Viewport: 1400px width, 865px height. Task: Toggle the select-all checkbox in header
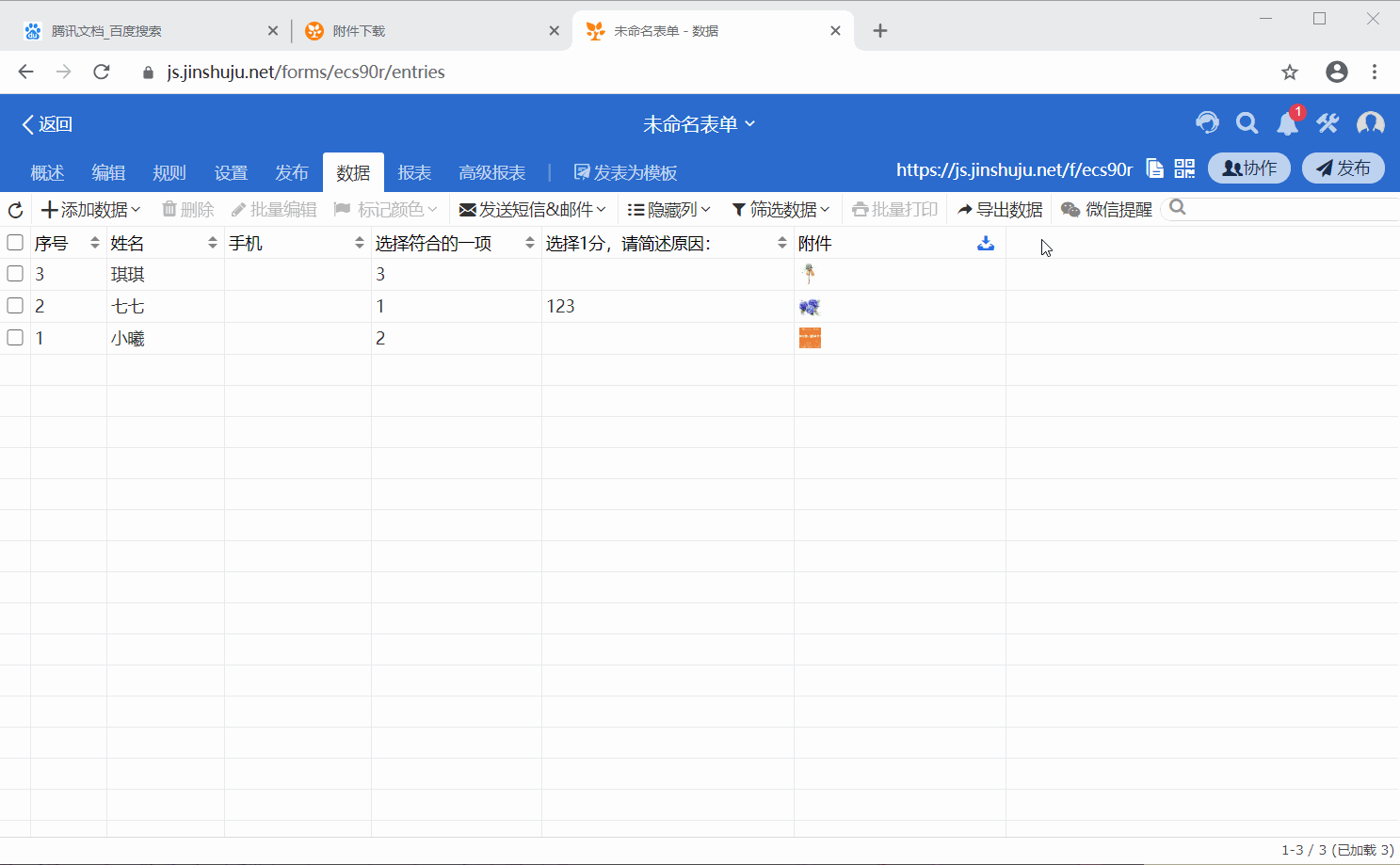point(15,243)
